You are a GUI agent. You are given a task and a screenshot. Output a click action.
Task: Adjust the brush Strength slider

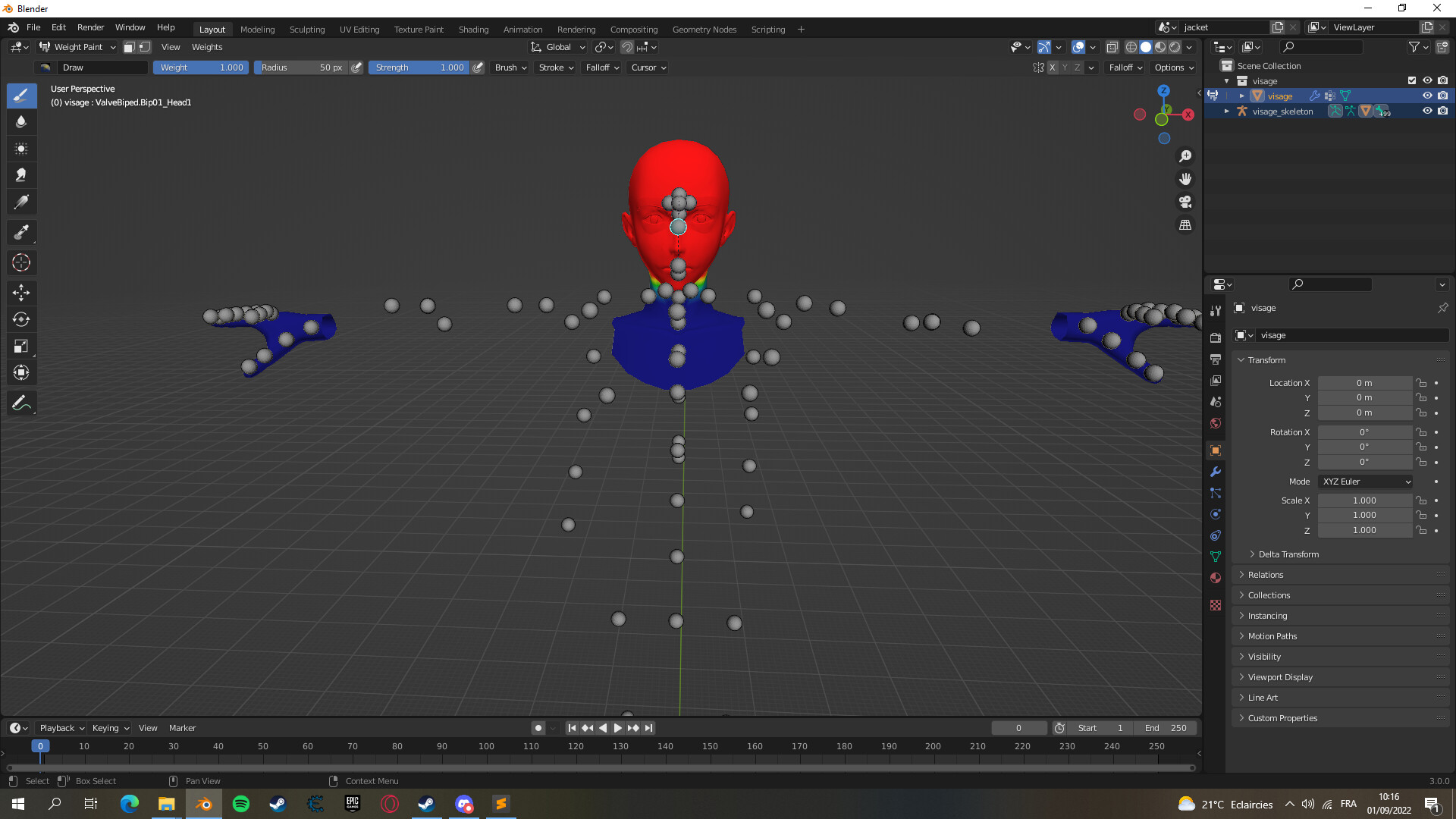pyautogui.click(x=419, y=67)
